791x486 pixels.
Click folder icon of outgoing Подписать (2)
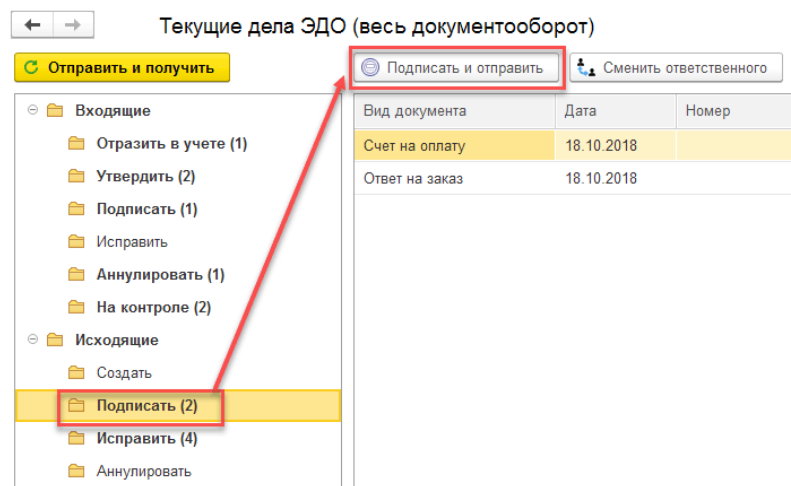coord(77,405)
